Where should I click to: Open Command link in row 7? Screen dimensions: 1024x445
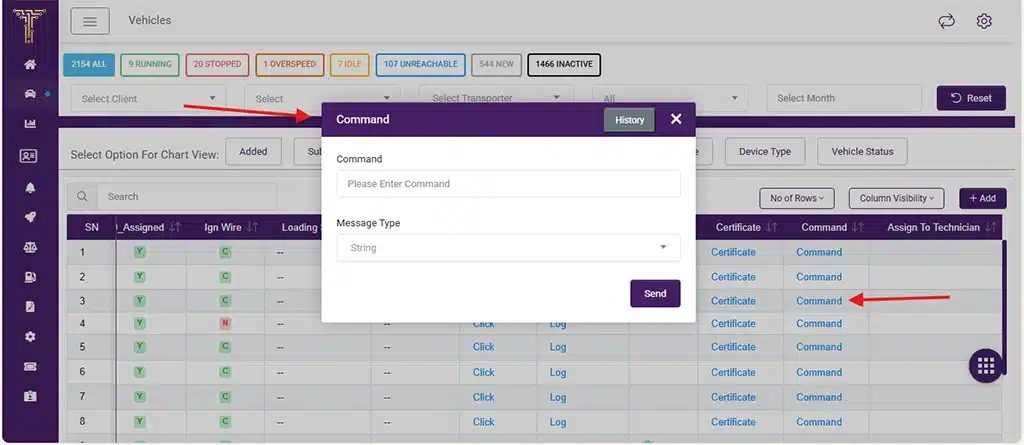pos(819,397)
